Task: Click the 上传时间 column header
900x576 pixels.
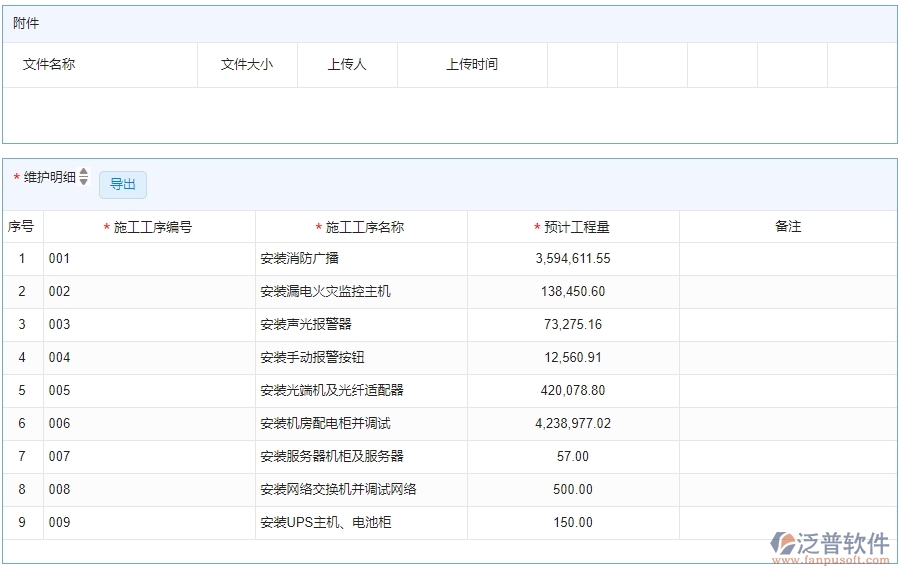Action: (x=472, y=64)
